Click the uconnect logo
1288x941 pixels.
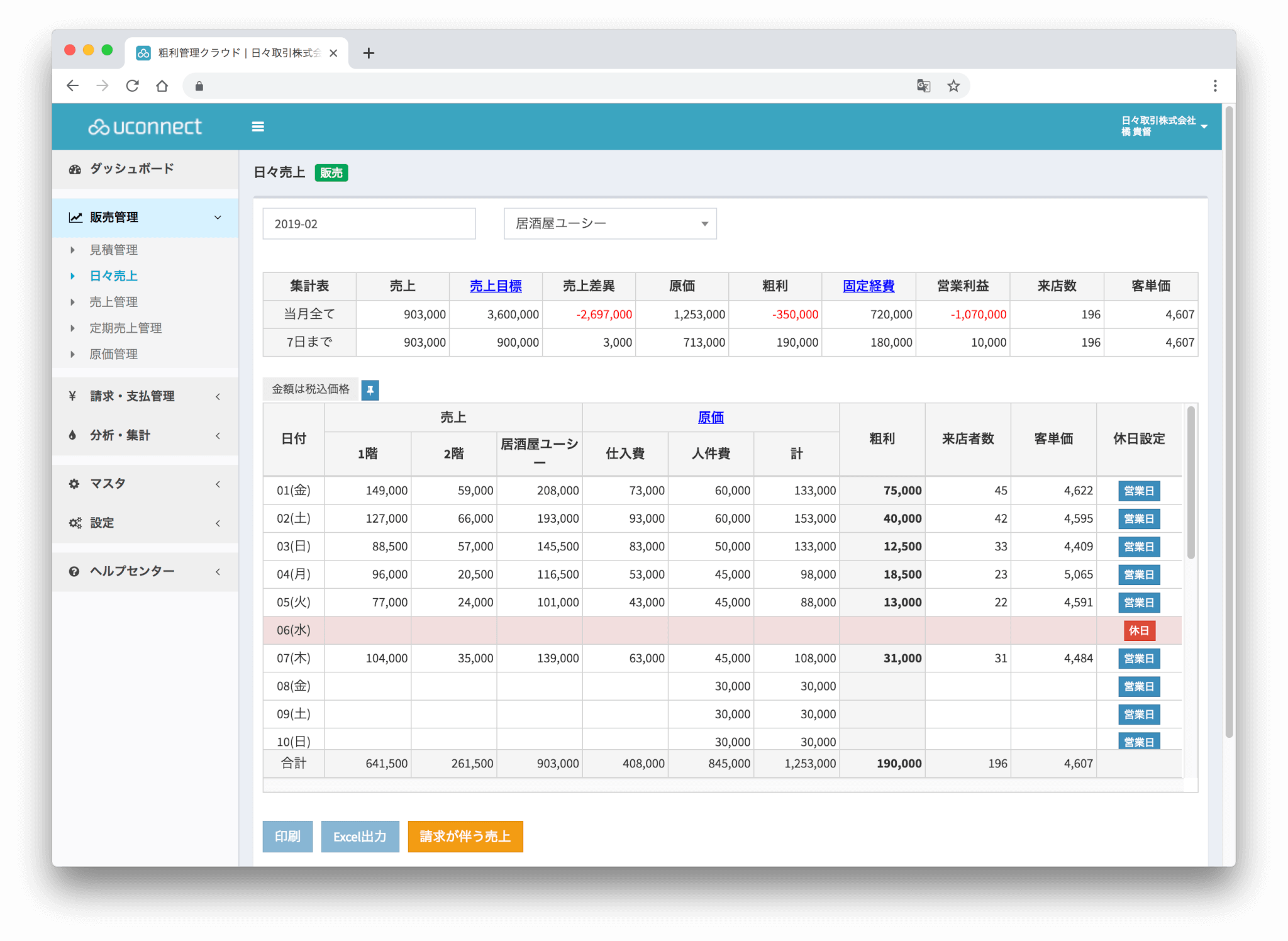click(145, 127)
